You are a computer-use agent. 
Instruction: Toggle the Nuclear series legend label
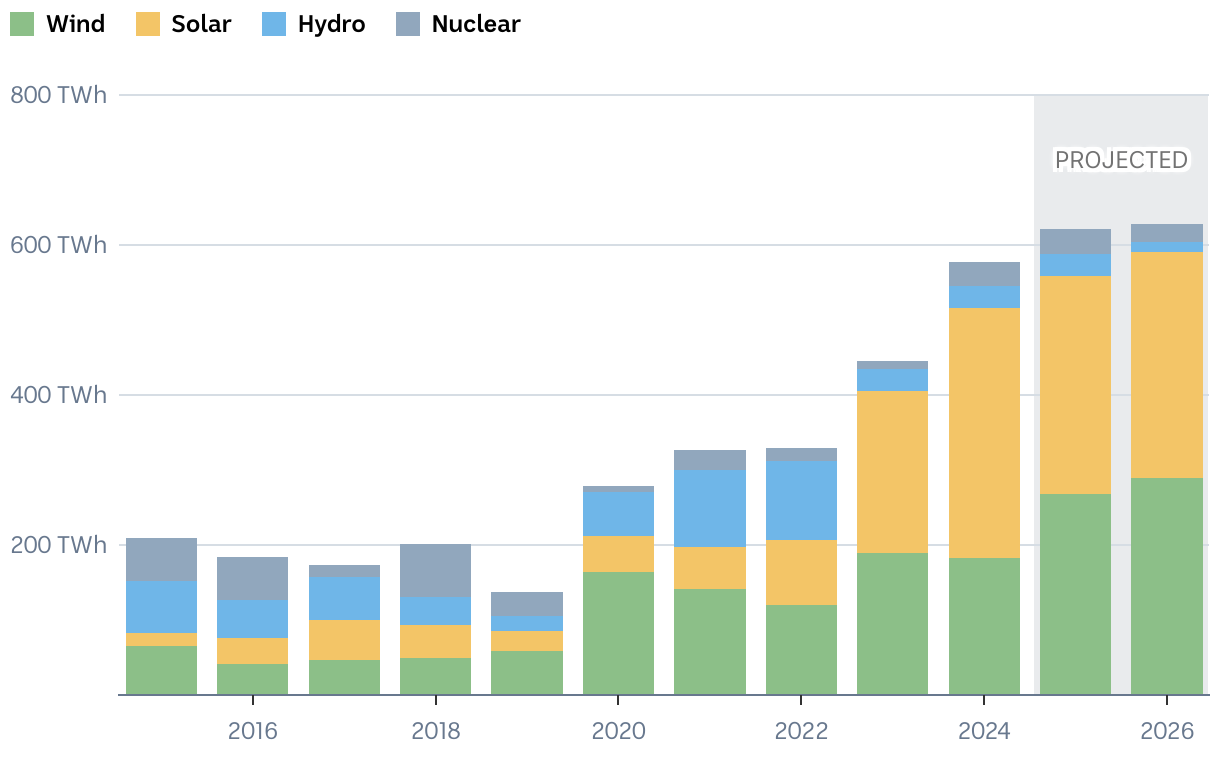tap(475, 24)
